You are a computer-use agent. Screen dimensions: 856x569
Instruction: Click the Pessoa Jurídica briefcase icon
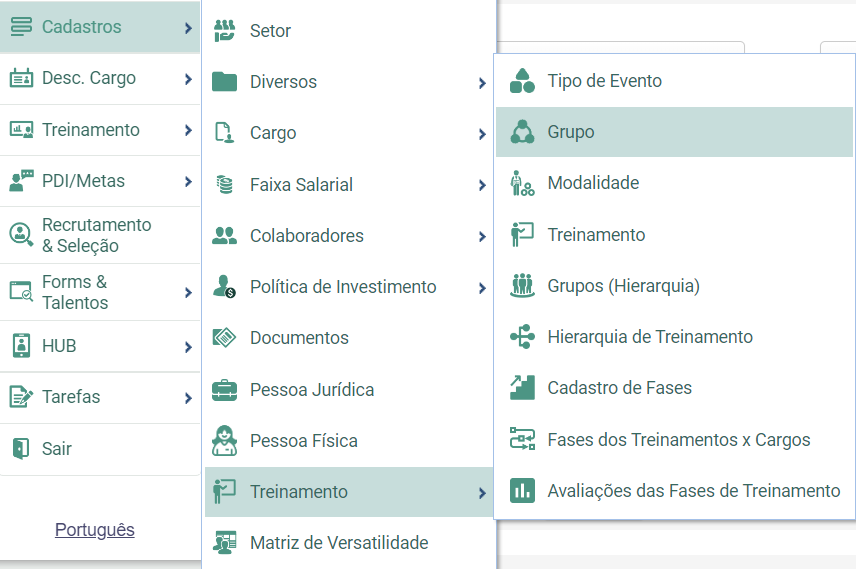click(224, 390)
